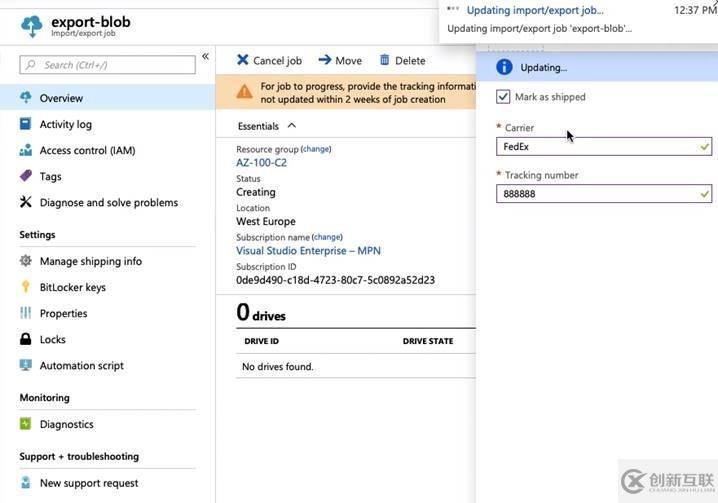Click the purple Tags icon
718x503 pixels.
click(26, 176)
